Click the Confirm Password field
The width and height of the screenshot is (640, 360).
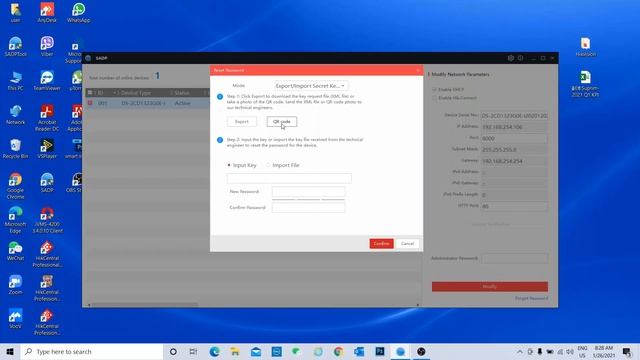(x=308, y=207)
